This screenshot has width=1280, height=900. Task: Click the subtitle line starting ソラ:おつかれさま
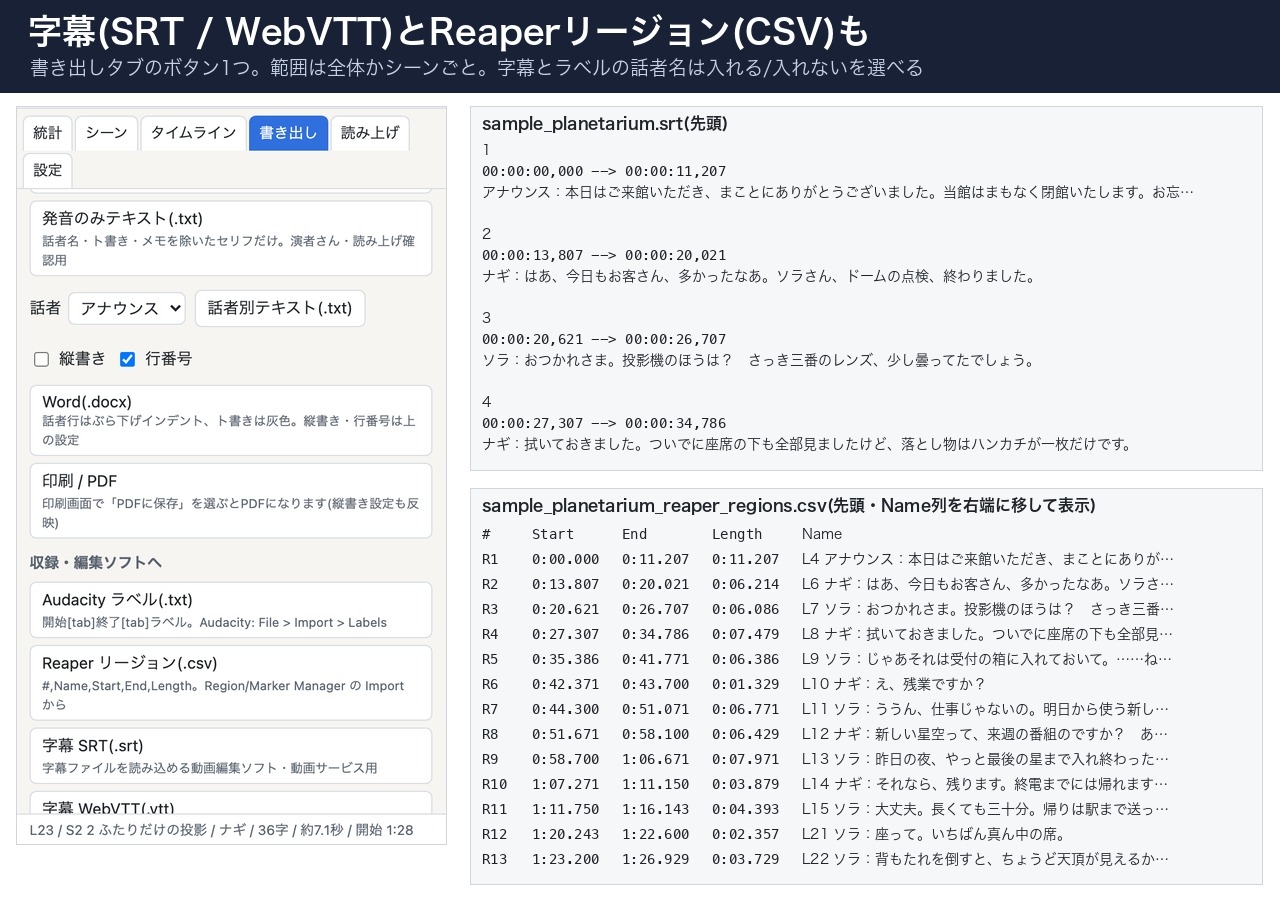[x=759, y=360]
